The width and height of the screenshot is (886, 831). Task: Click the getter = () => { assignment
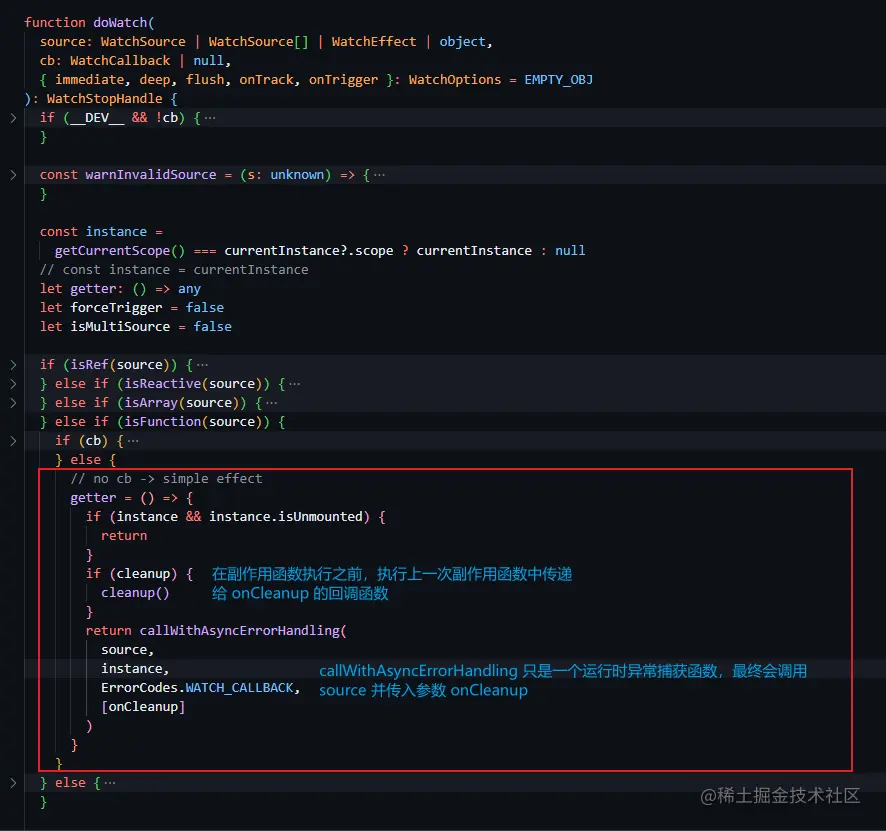(x=132, y=498)
